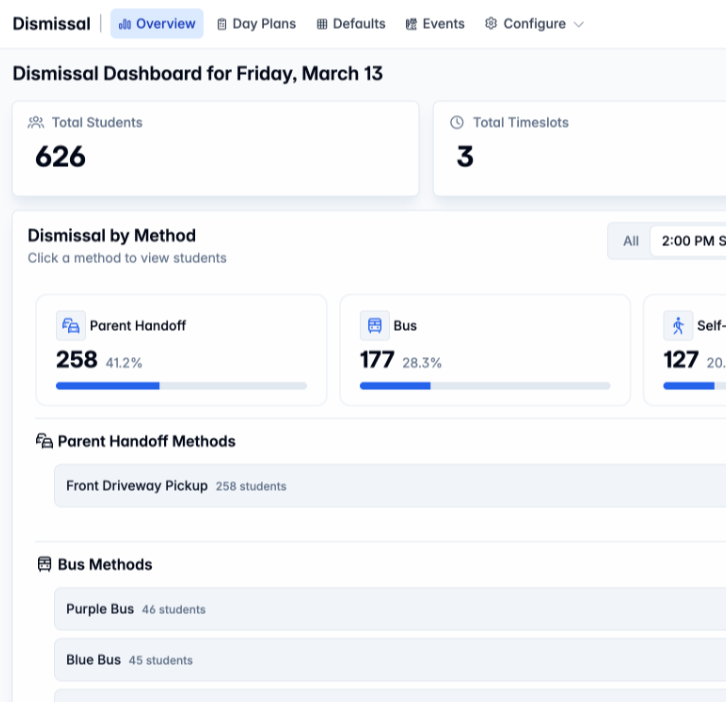Image resolution: width=726 pixels, height=702 pixels.
Task: Click the 626 total students value
Action: [60, 157]
